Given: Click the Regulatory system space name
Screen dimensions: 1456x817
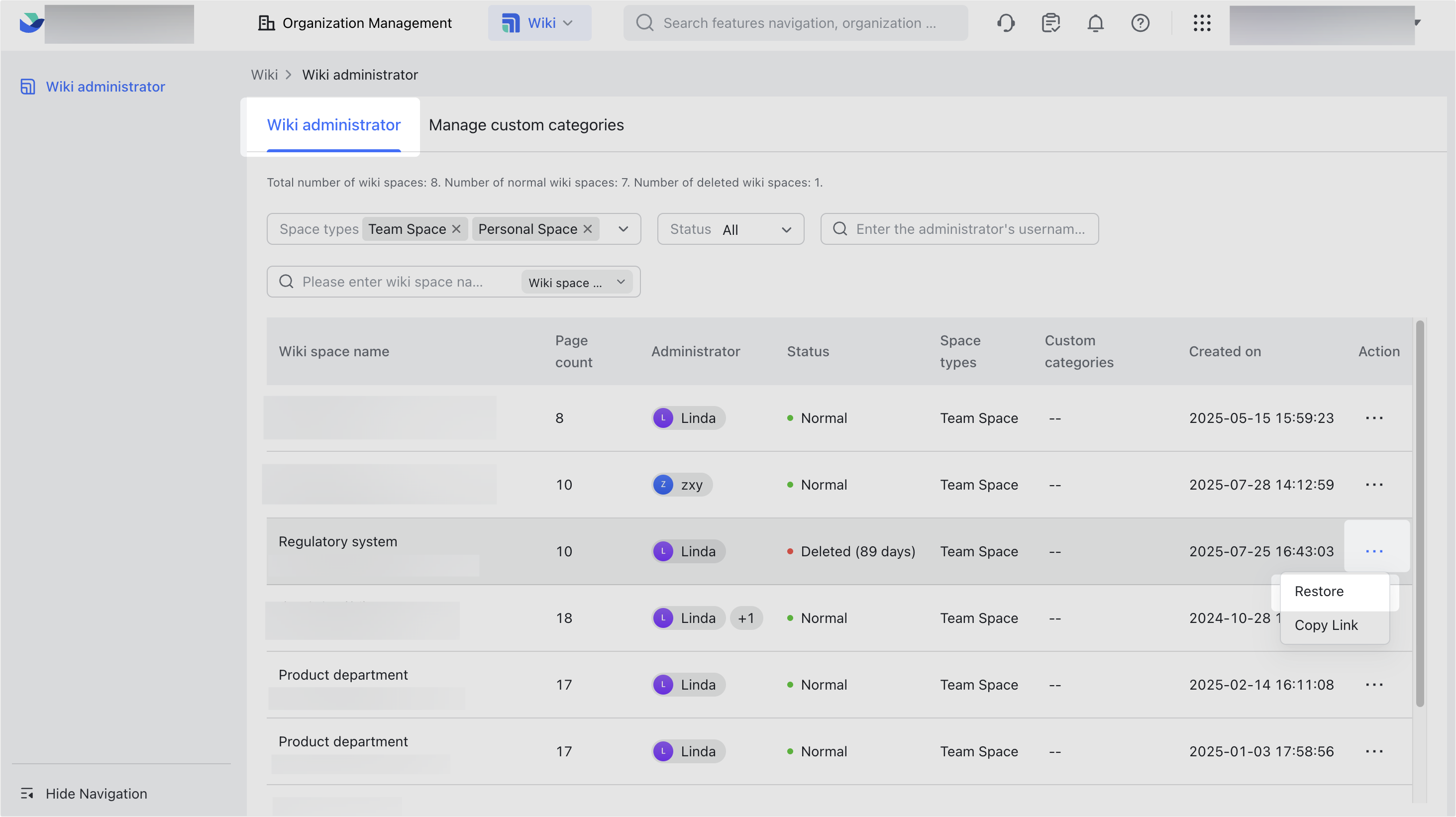Looking at the screenshot, I should coord(337,541).
